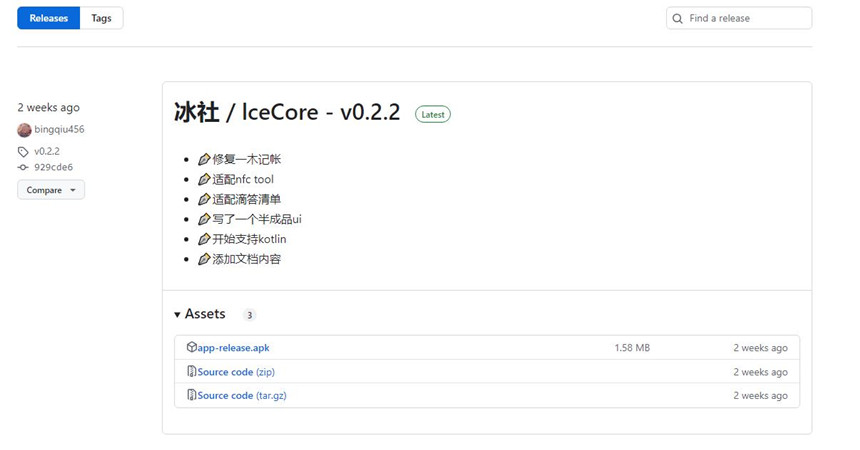
Task: Open the v0.2.2 tag link
Action: pos(47,151)
